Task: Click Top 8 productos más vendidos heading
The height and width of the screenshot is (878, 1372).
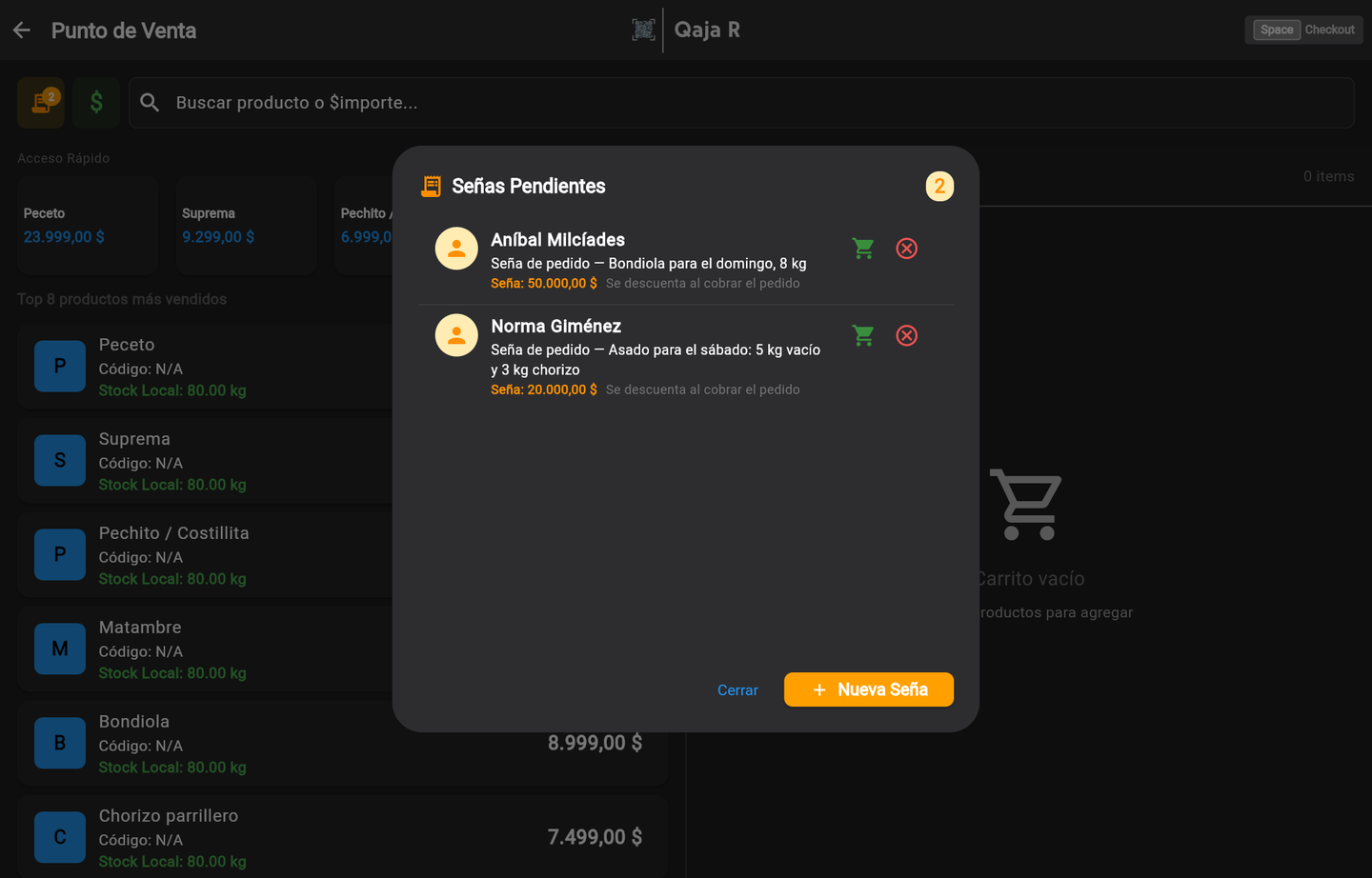Action: pyautogui.click(x=122, y=299)
